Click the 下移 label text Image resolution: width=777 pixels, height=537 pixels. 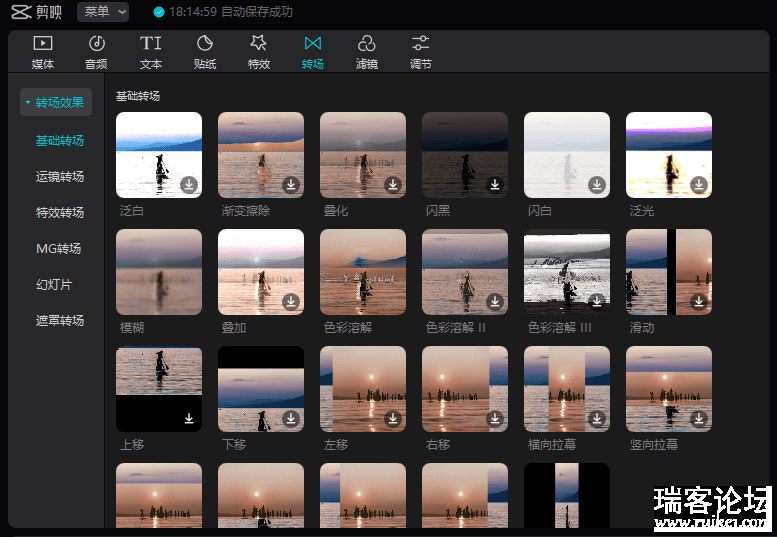[234, 445]
